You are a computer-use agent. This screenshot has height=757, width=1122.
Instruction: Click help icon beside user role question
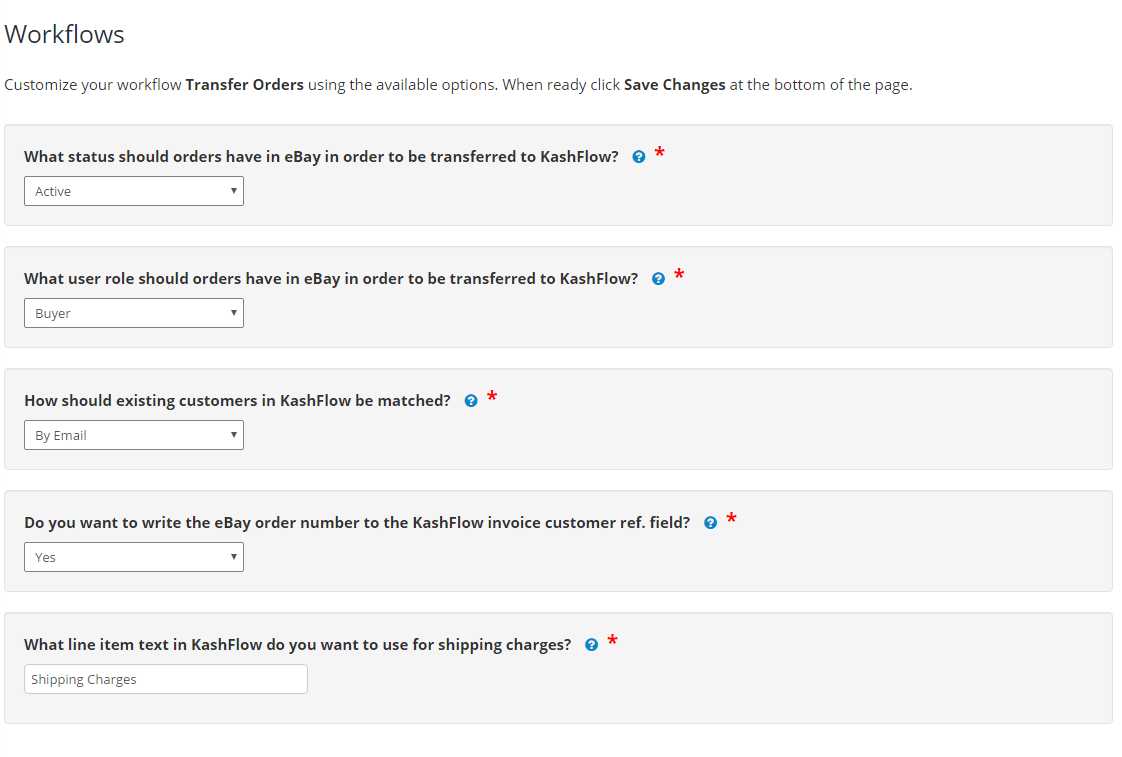(x=658, y=279)
